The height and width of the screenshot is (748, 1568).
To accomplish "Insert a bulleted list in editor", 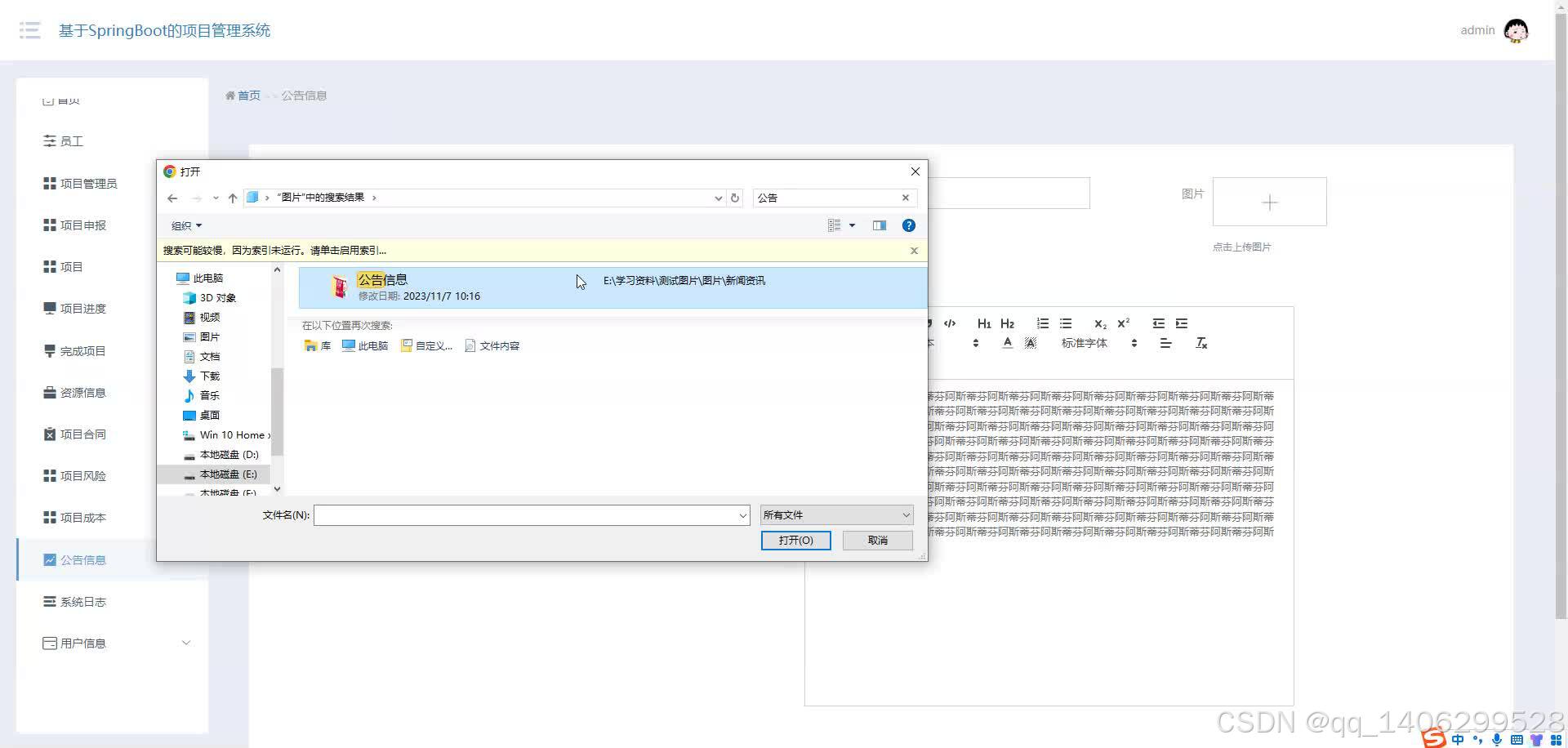I will tap(1066, 323).
